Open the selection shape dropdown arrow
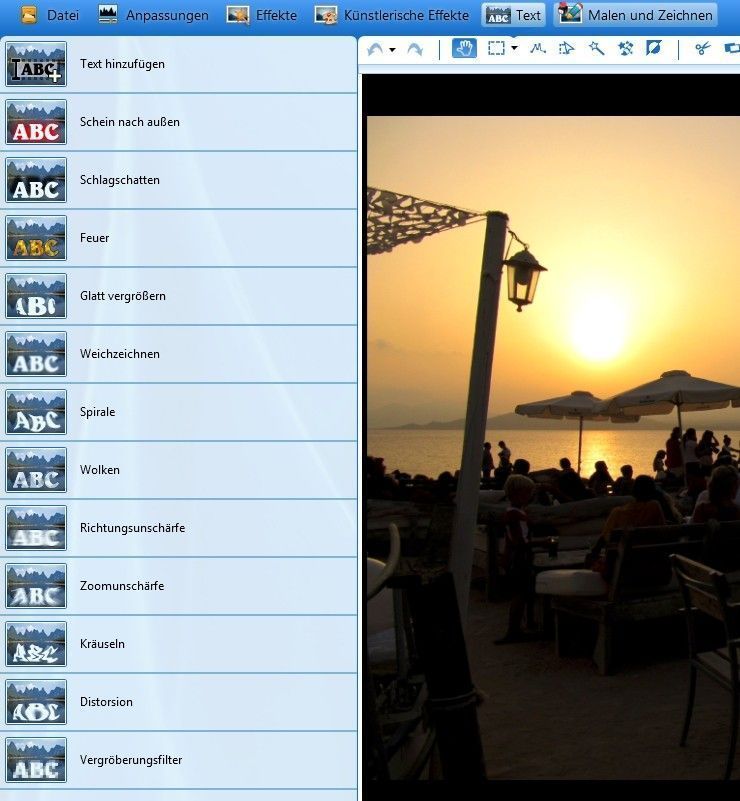The image size is (740, 801). [x=514, y=48]
